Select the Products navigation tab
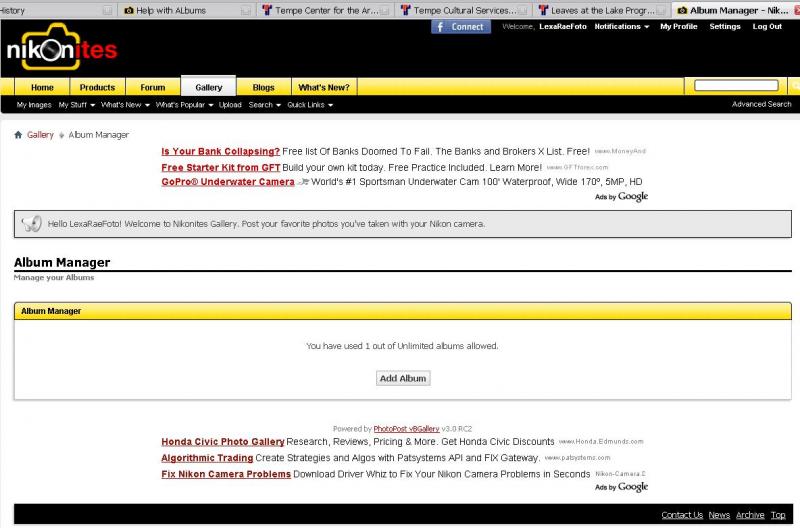Viewport: 800px width, 528px height. pyautogui.click(x=97, y=87)
